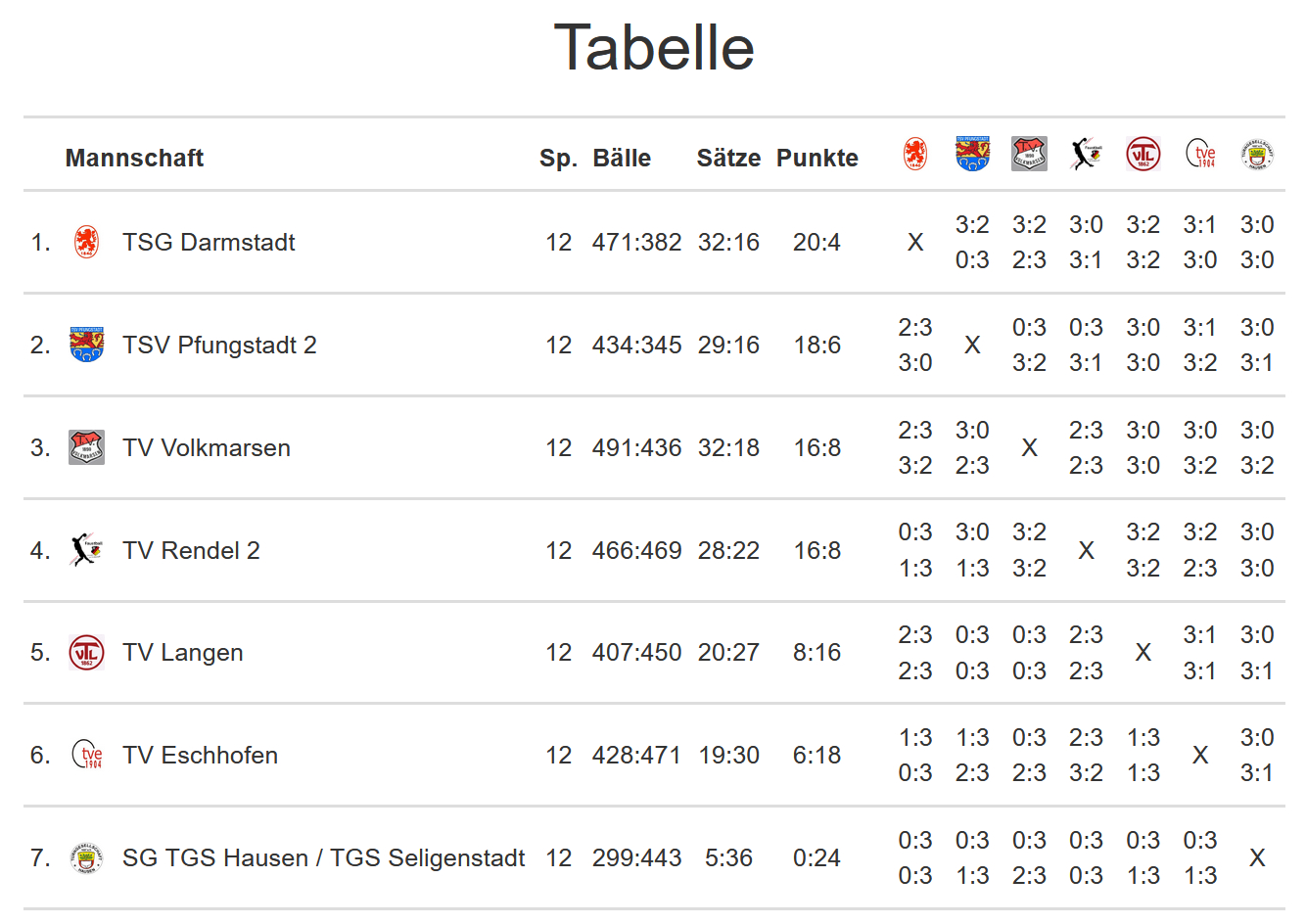
Task: Click the TSG Darmstadt logo in the column header
Action: point(914,154)
